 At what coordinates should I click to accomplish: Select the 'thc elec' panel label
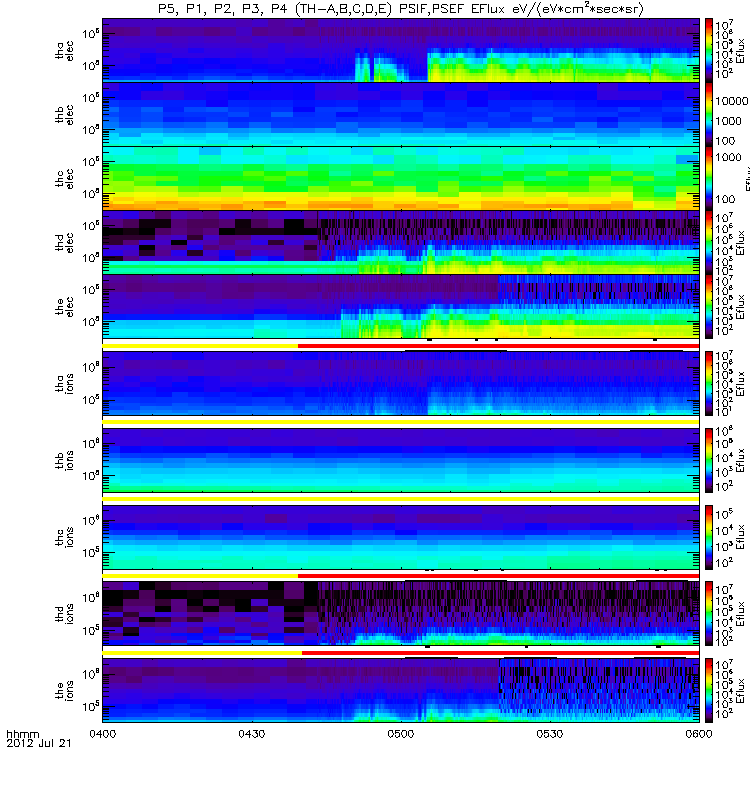coord(64,179)
